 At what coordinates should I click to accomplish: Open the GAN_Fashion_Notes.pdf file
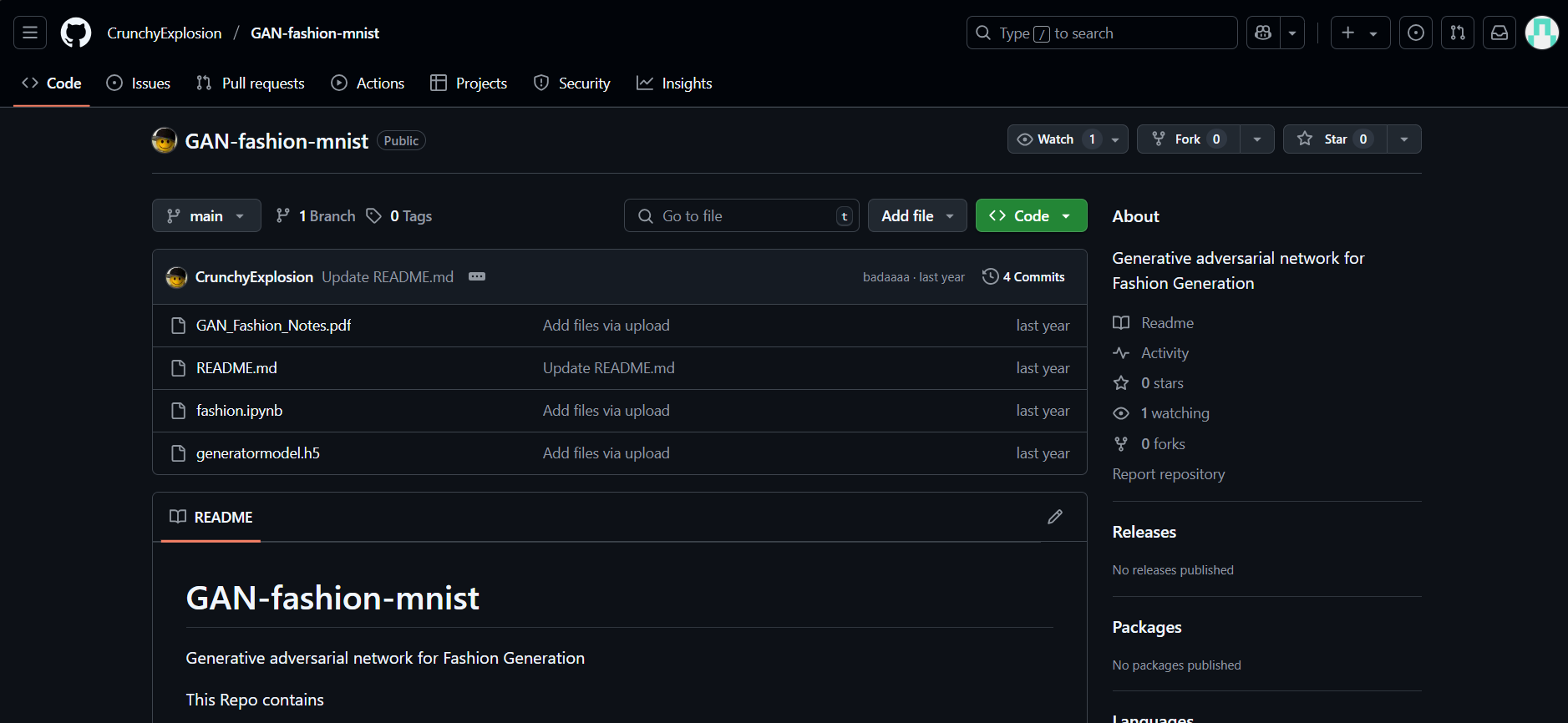click(x=273, y=326)
